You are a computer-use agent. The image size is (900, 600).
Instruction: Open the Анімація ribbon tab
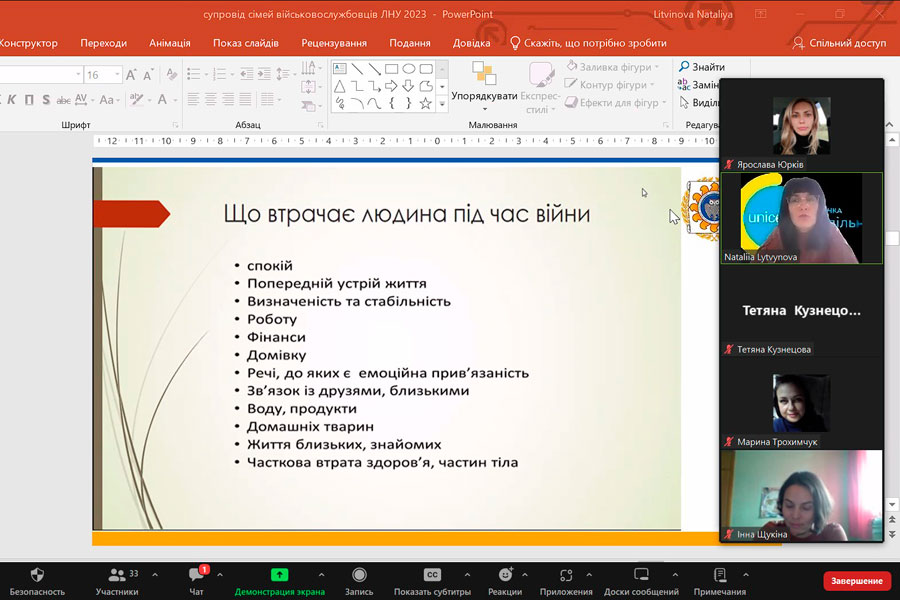(169, 43)
